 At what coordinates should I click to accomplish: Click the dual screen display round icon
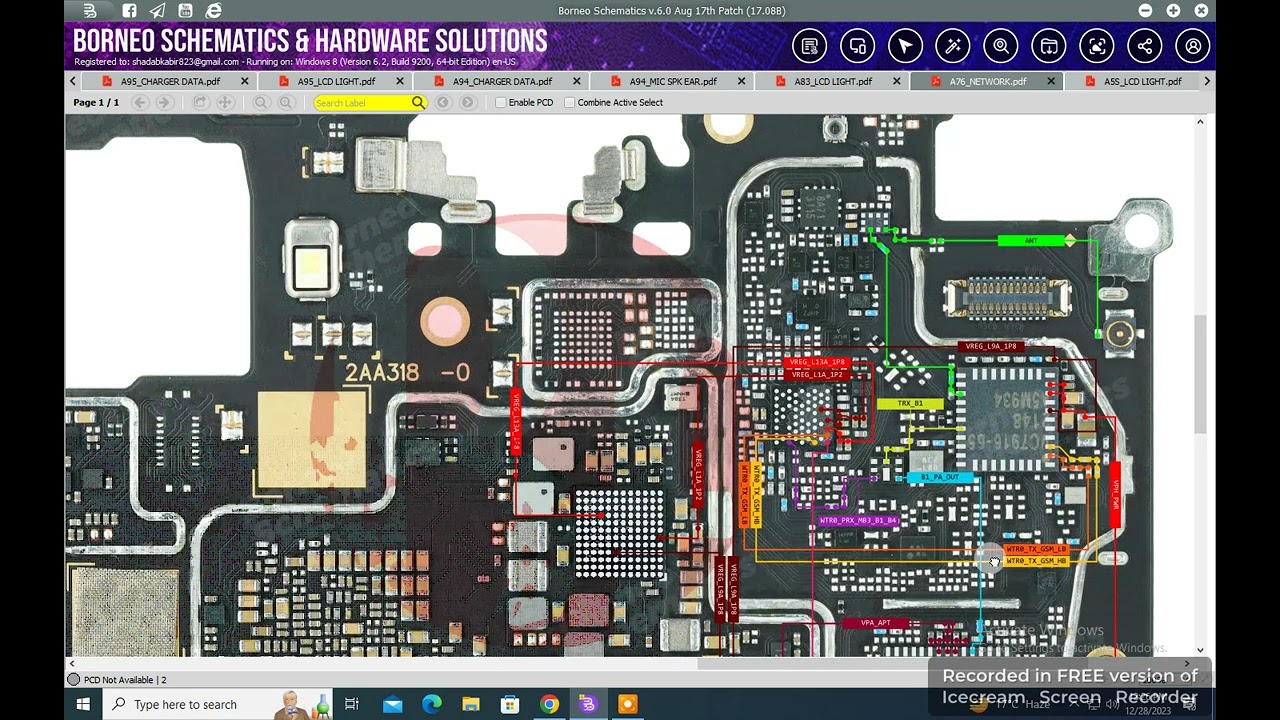857,46
